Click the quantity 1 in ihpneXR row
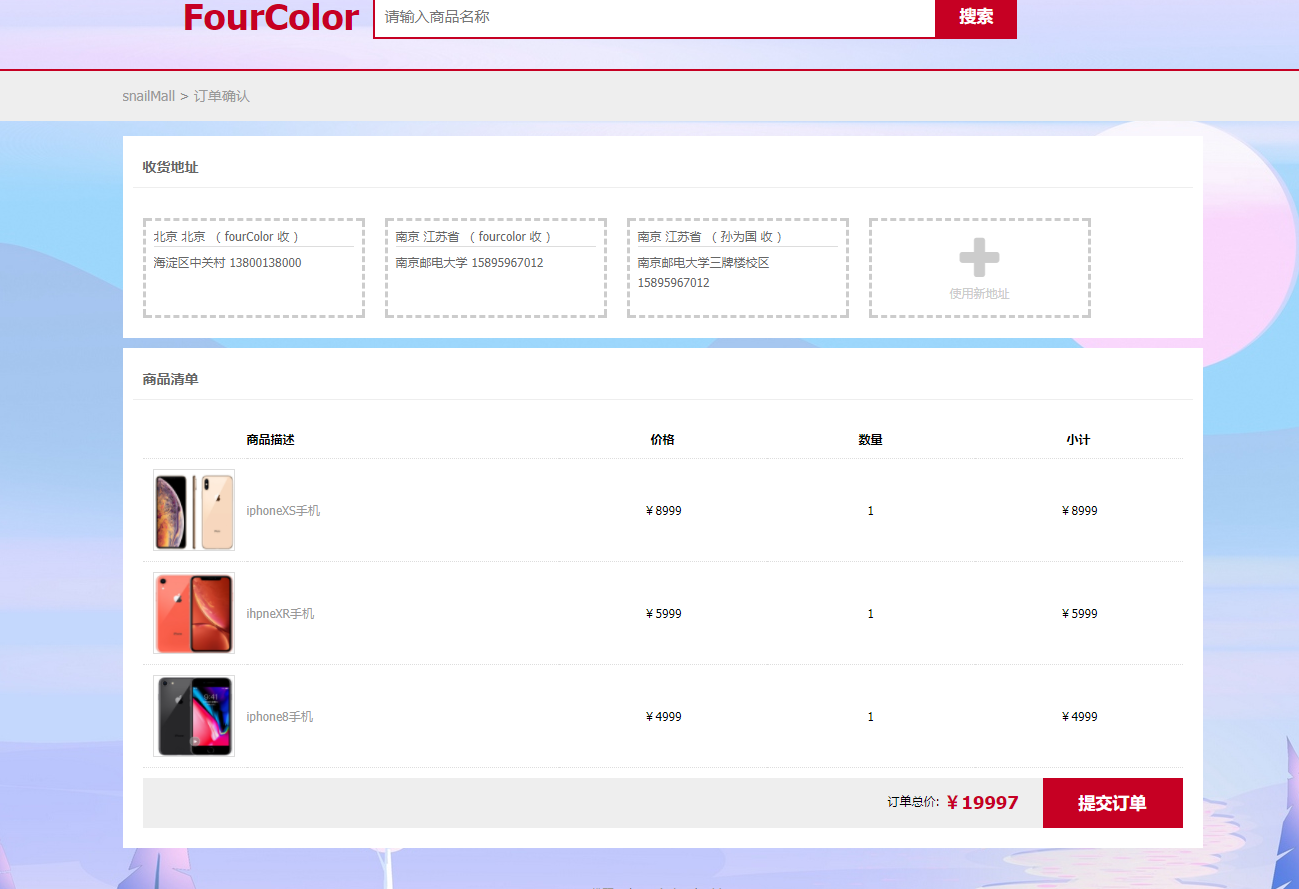The width and height of the screenshot is (1299, 889). [870, 614]
